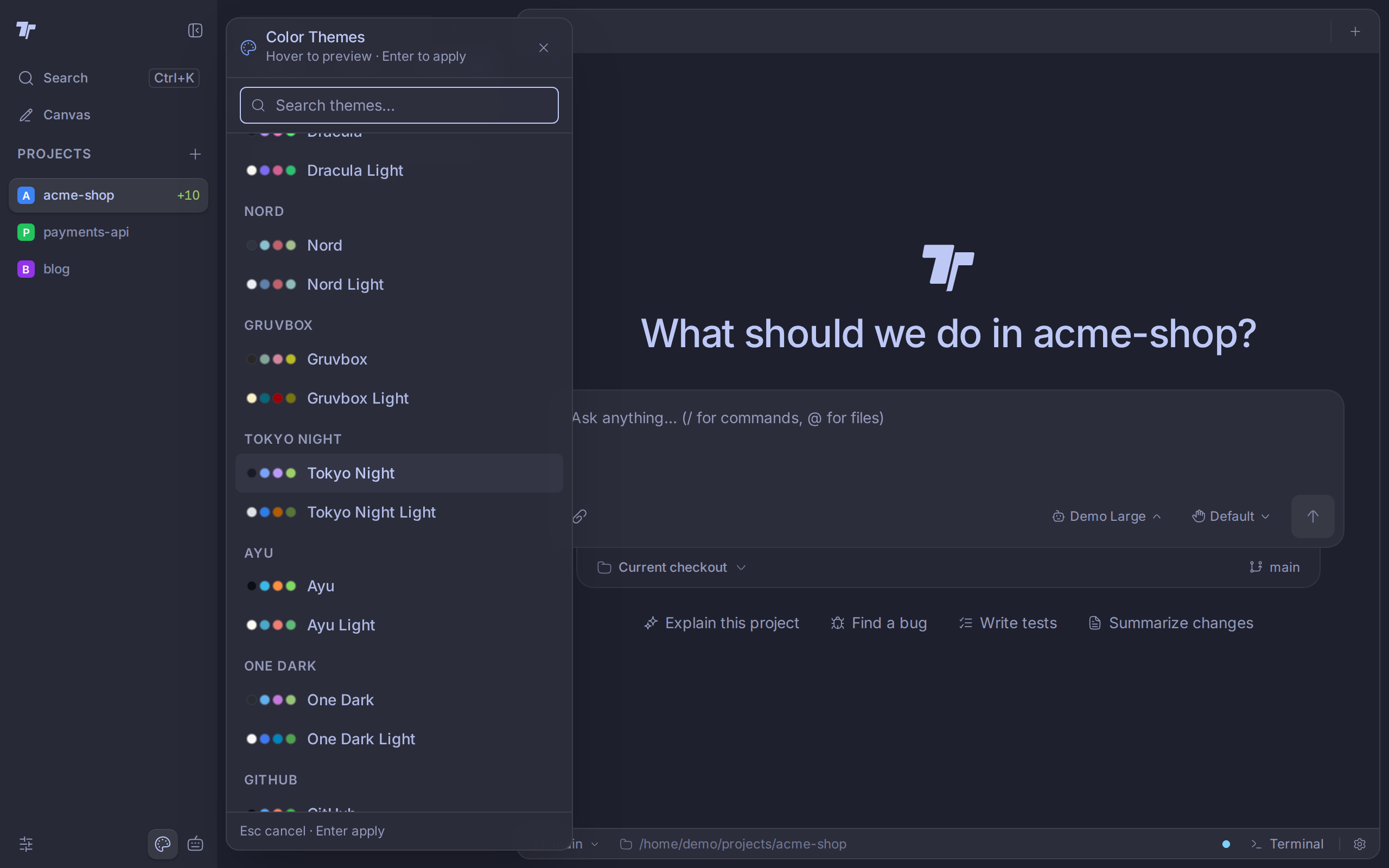
Task: Choose the Dracula Light theme
Action: pos(399,170)
